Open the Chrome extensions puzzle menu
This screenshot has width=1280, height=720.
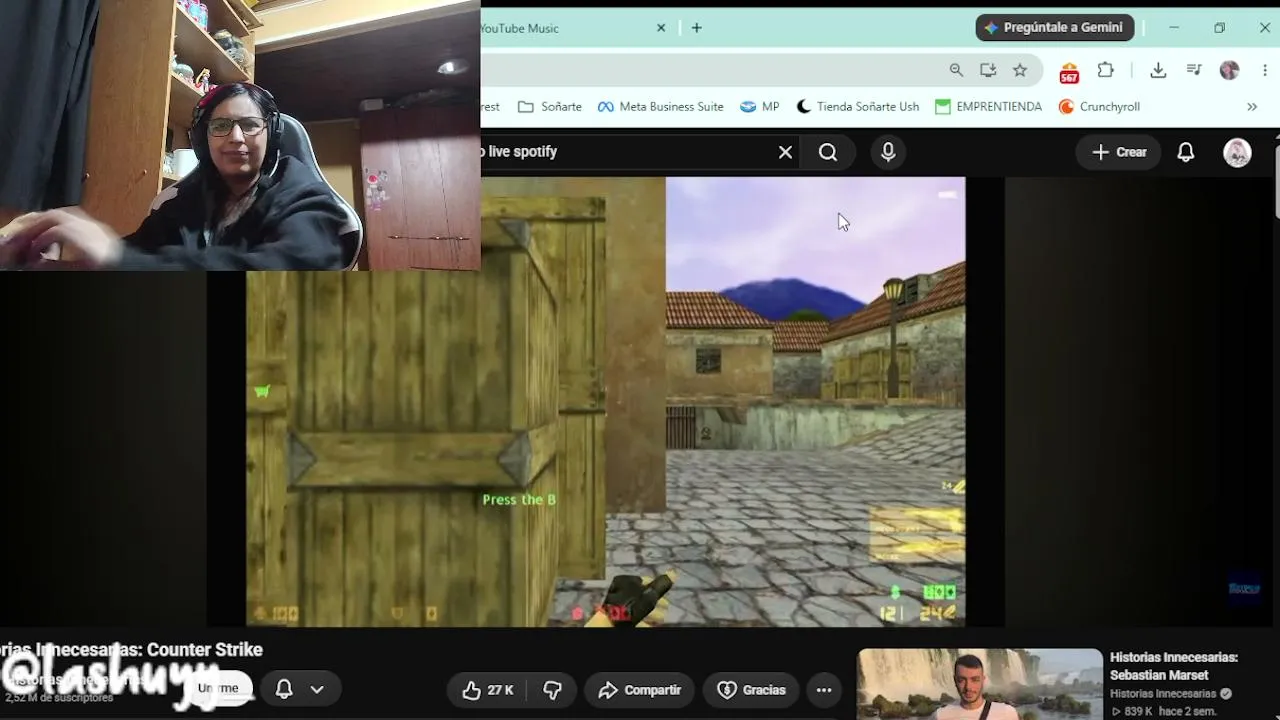point(1105,70)
